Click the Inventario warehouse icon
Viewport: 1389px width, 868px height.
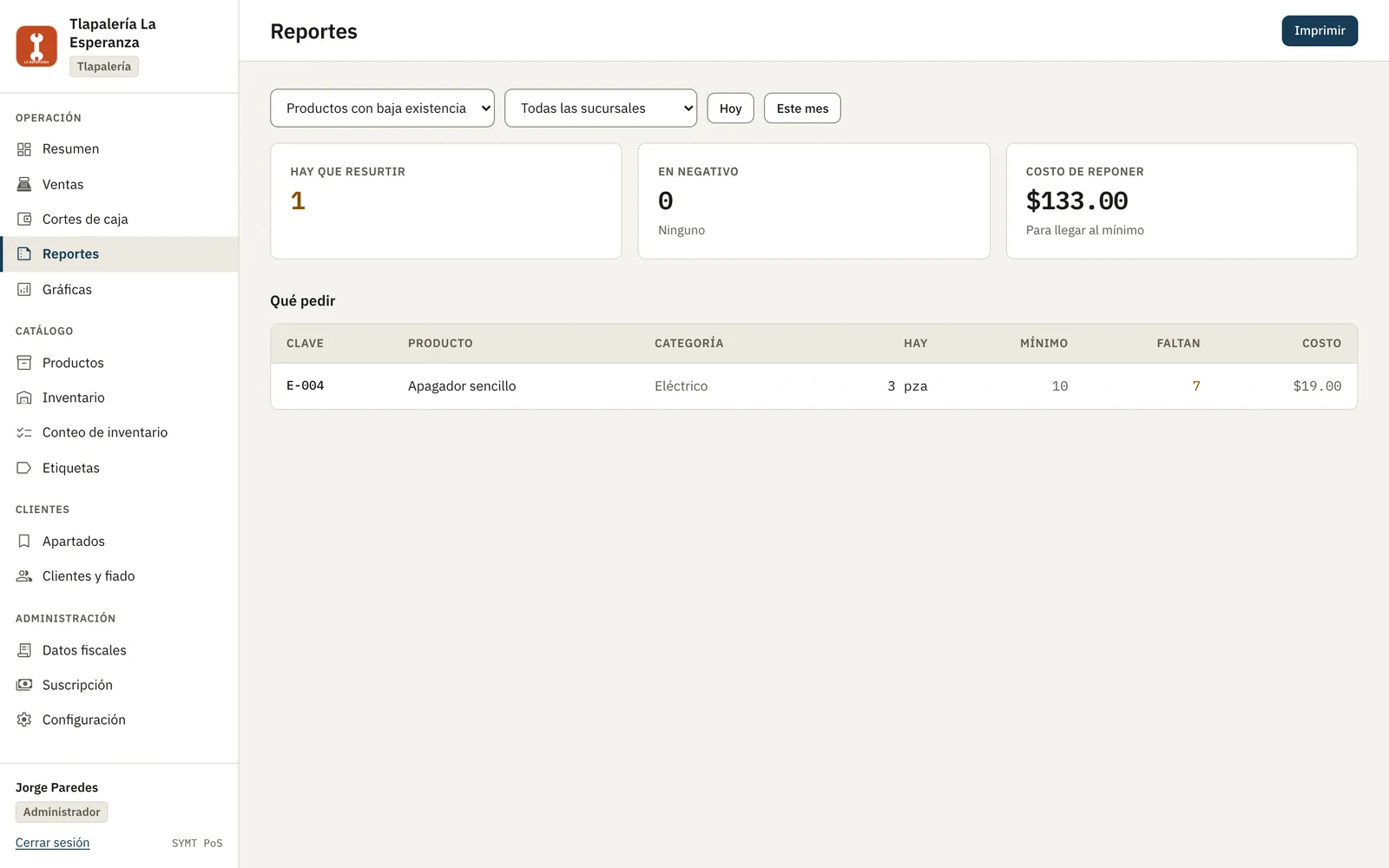click(24, 398)
